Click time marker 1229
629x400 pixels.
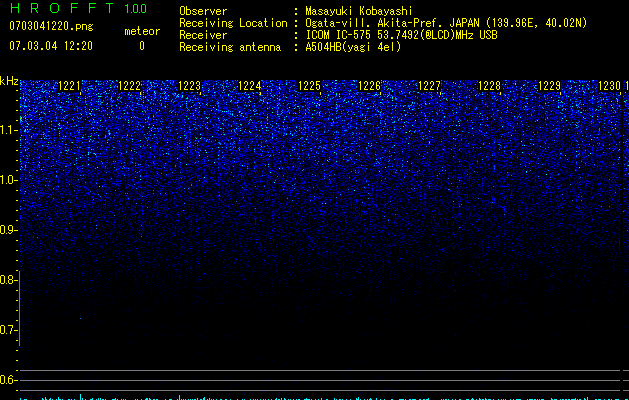[549, 86]
